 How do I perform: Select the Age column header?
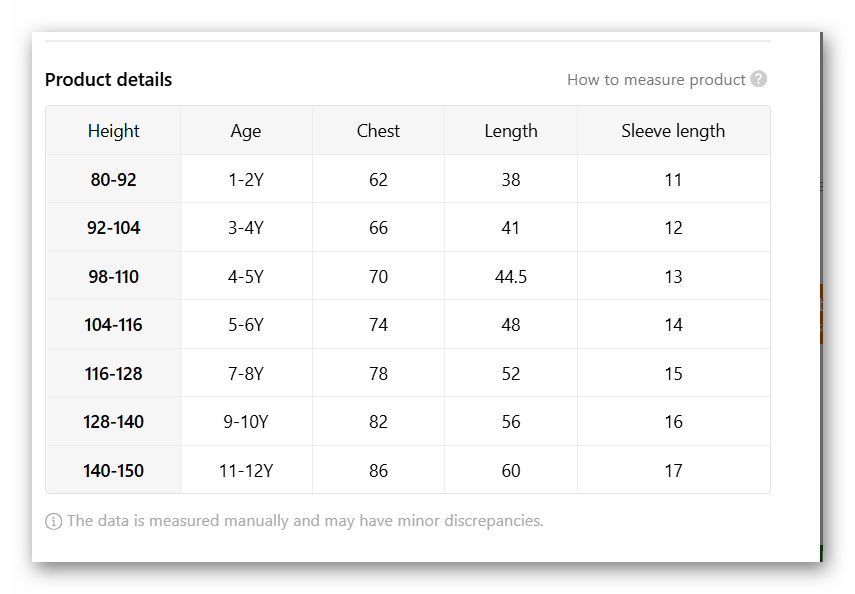[246, 131]
